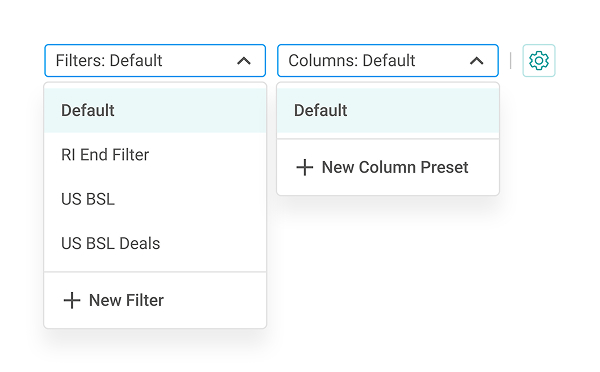Collapse the Columns: Default dropdown
This screenshot has height=372, width=600.
388,60
